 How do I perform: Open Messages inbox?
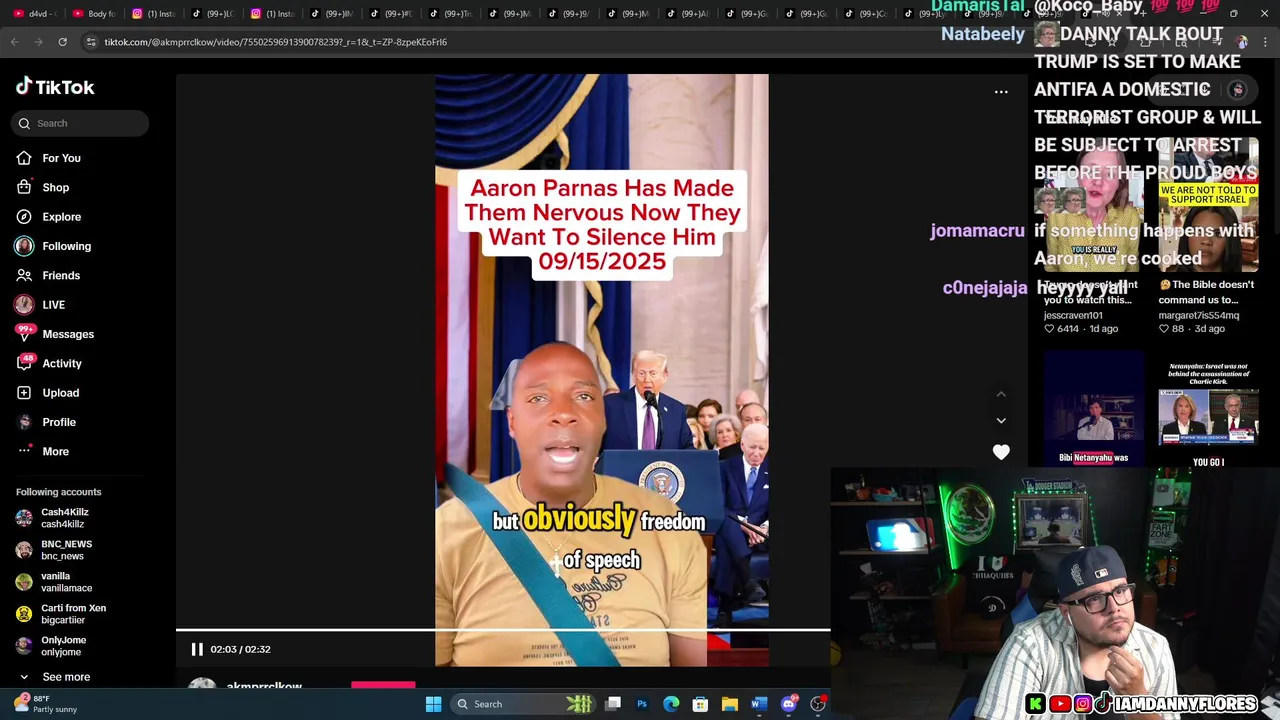[67, 334]
